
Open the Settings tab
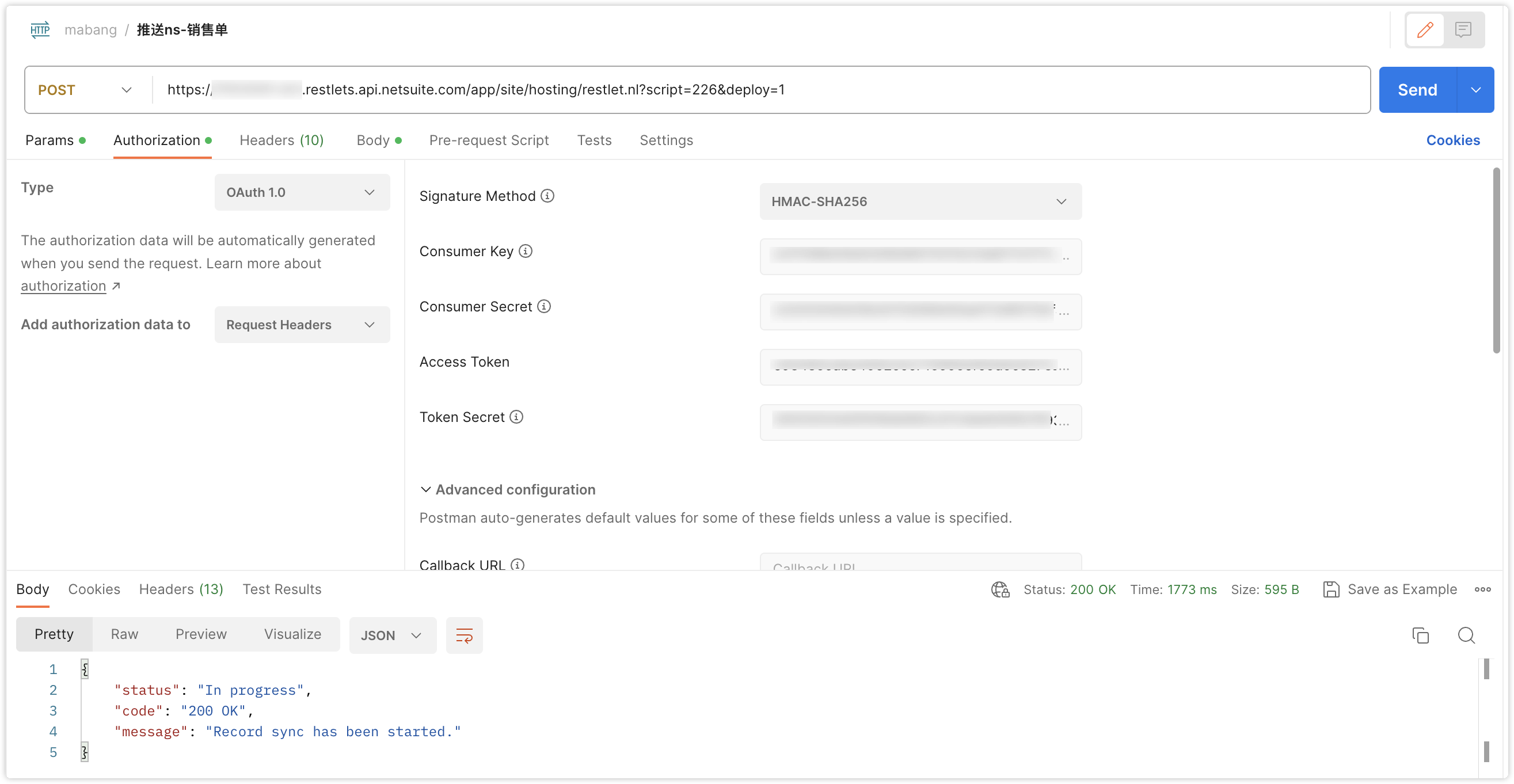click(x=667, y=140)
